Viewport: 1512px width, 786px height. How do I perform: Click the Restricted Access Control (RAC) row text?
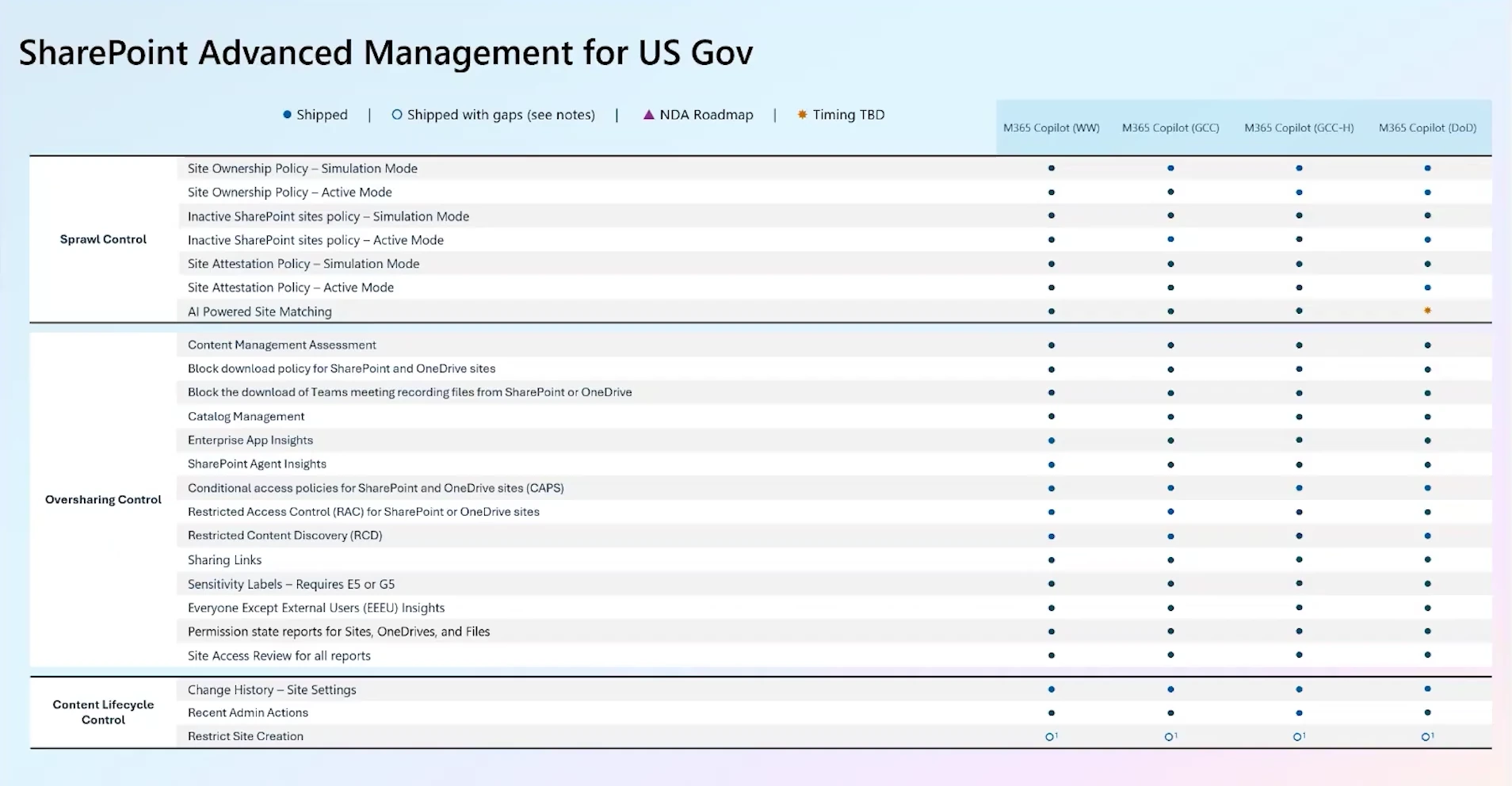click(x=364, y=512)
